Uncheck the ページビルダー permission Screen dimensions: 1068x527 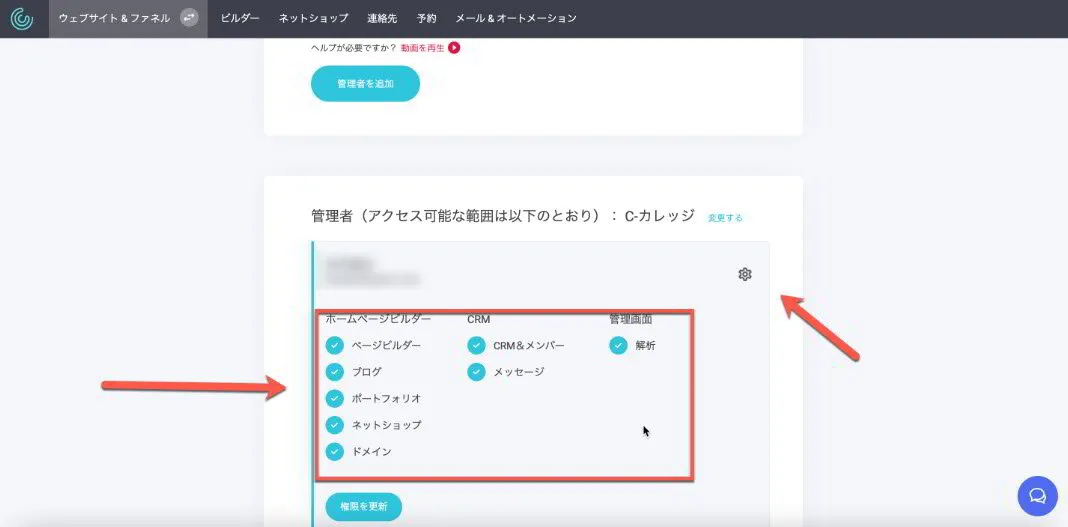(x=335, y=346)
